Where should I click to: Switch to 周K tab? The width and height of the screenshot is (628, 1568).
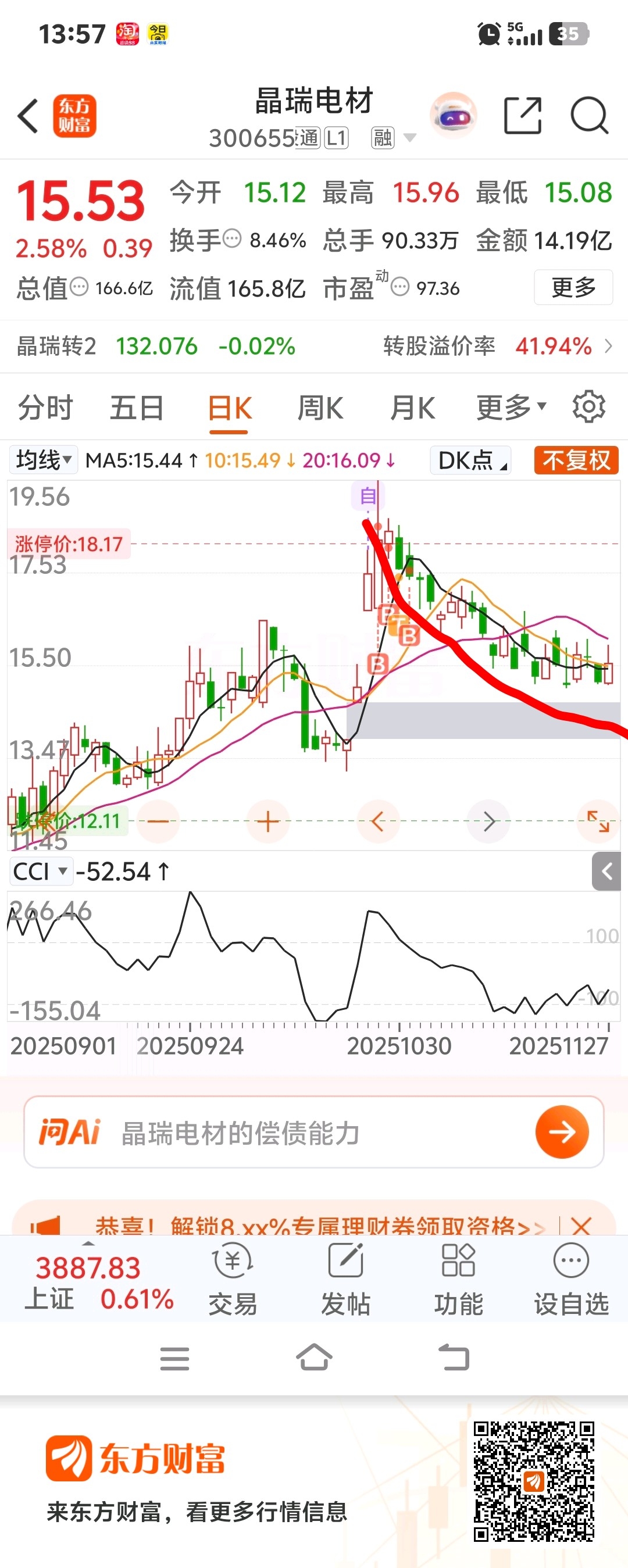321,406
